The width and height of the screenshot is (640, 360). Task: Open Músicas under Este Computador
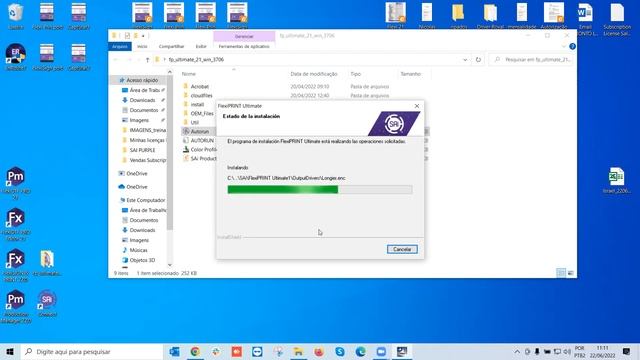pyautogui.click(x=138, y=250)
